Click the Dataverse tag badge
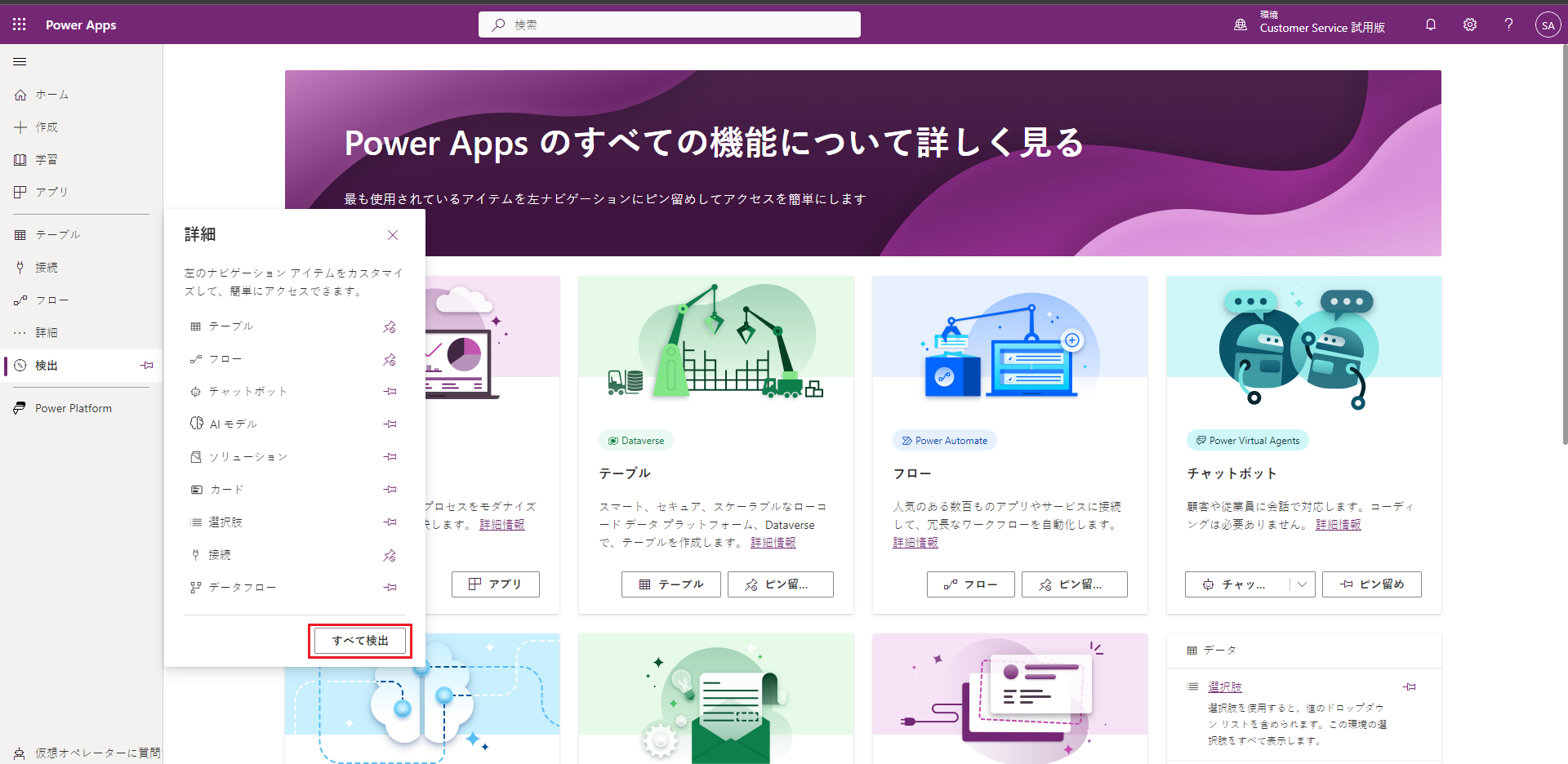 tap(636, 441)
